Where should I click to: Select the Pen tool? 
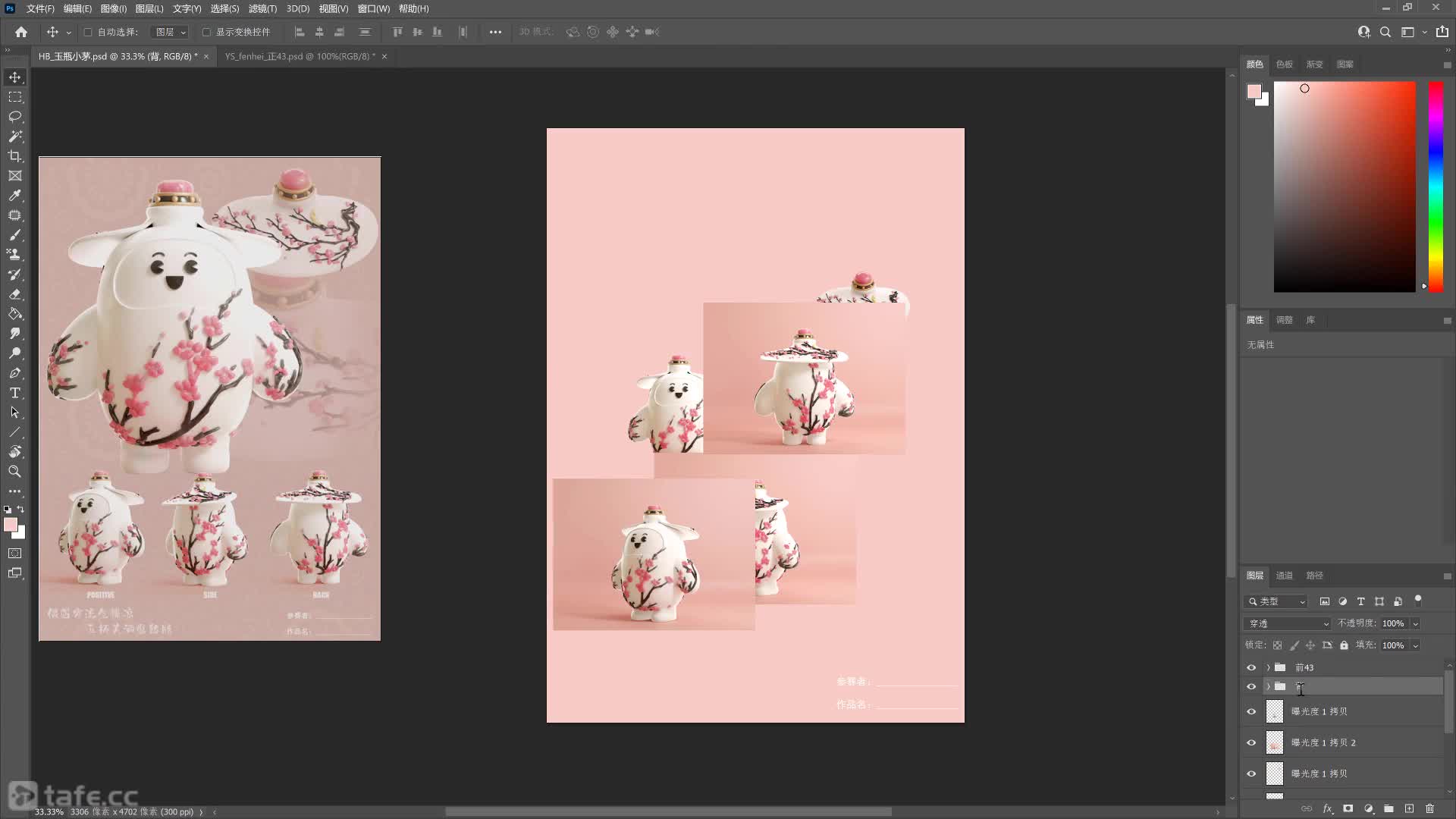coord(15,373)
